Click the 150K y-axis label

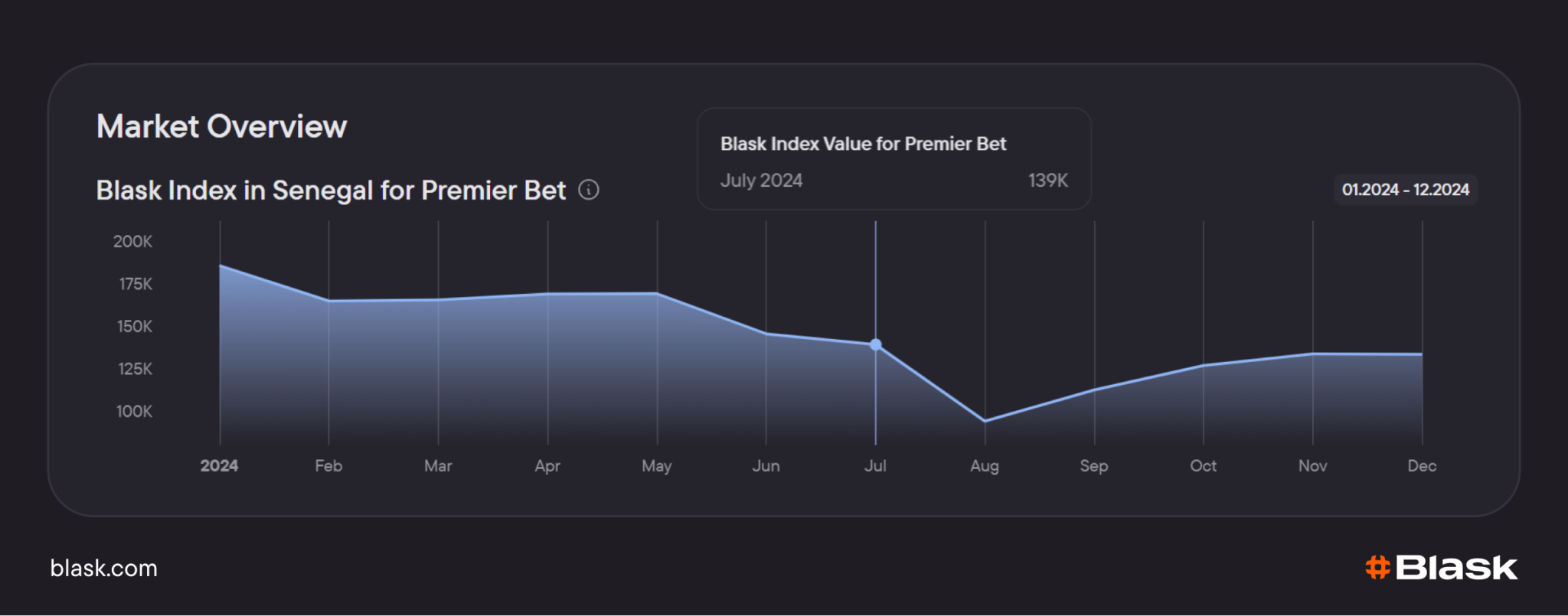click(x=135, y=326)
